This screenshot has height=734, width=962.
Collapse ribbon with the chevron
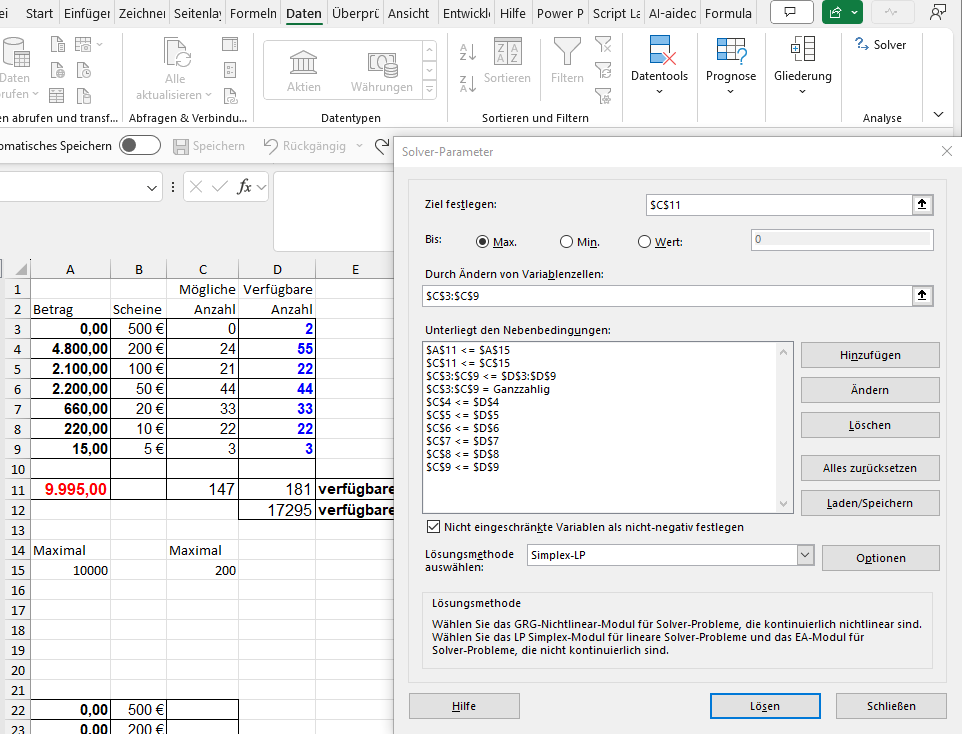click(x=938, y=115)
